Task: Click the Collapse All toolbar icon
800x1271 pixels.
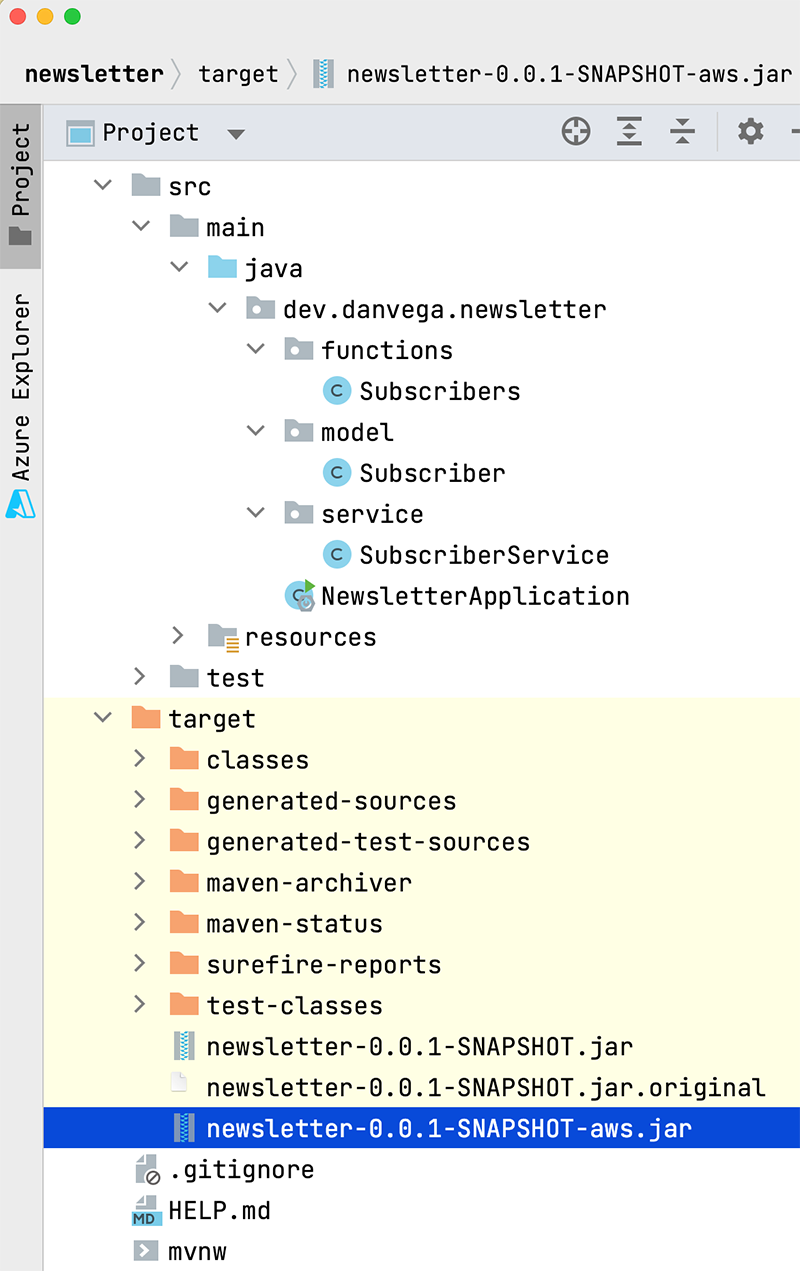Action: (x=682, y=132)
